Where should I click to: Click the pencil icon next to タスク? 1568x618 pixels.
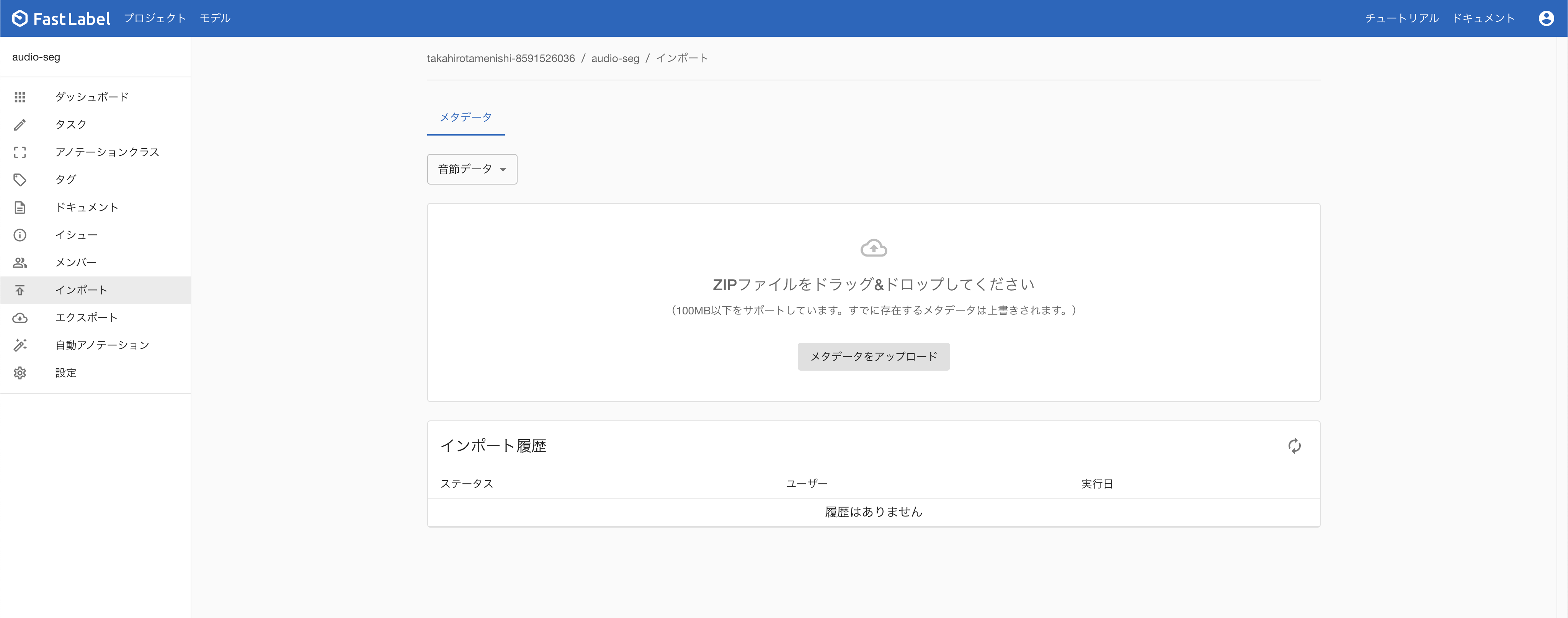(x=20, y=125)
